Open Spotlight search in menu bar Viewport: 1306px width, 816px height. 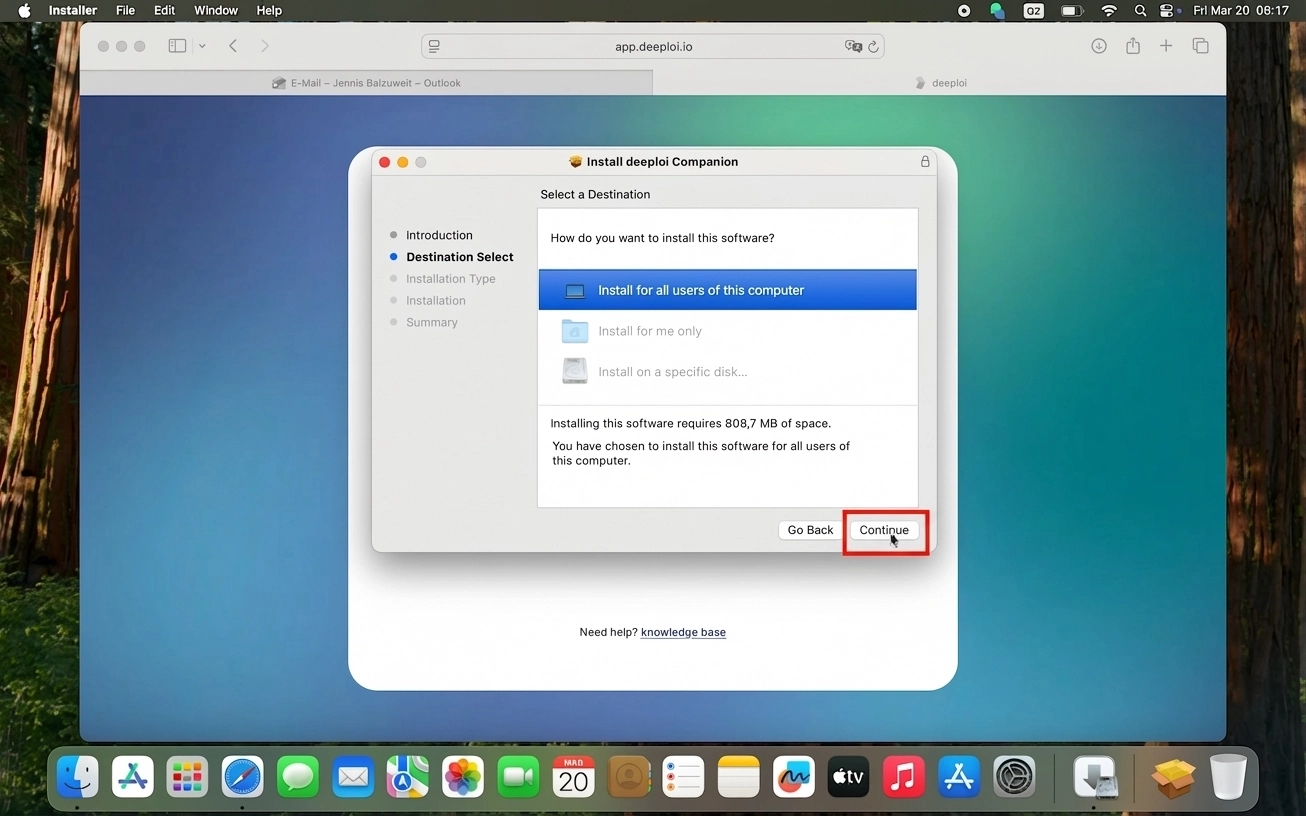pyautogui.click(x=1140, y=10)
